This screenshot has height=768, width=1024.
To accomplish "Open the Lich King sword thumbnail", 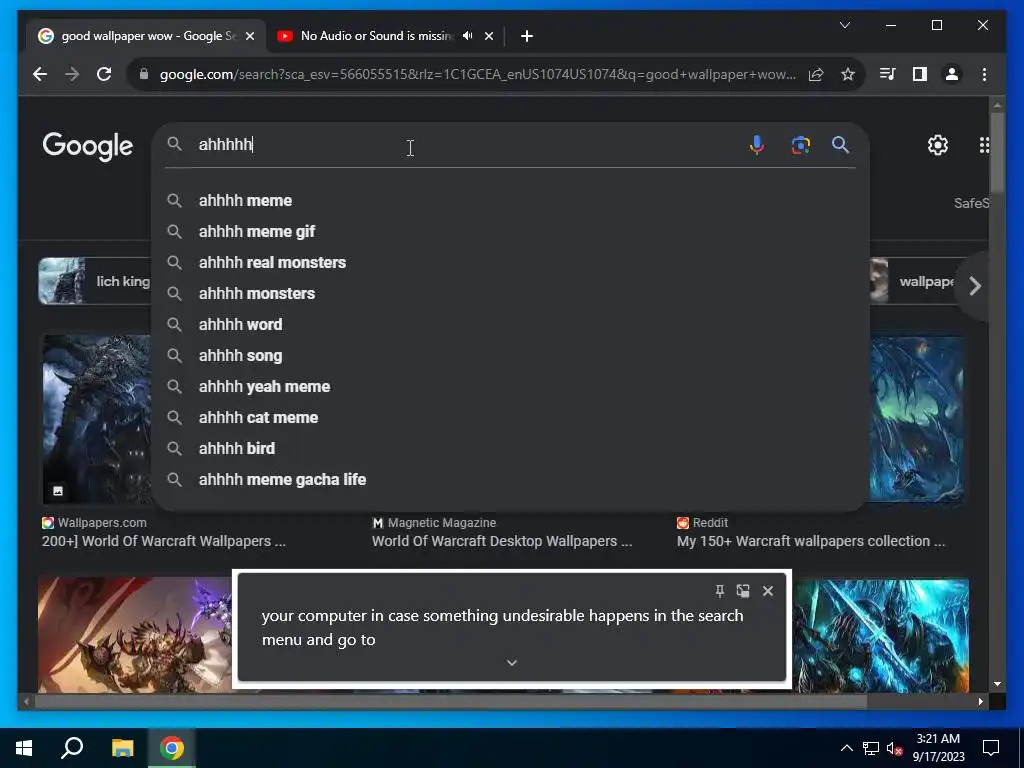I will pos(881,636).
